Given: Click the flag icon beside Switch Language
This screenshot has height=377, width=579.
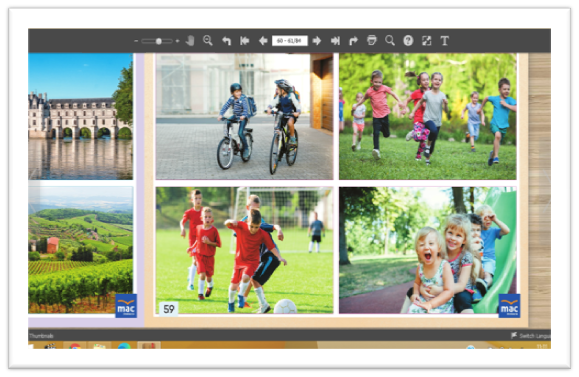Looking at the screenshot, I should pyautogui.click(x=514, y=335).
